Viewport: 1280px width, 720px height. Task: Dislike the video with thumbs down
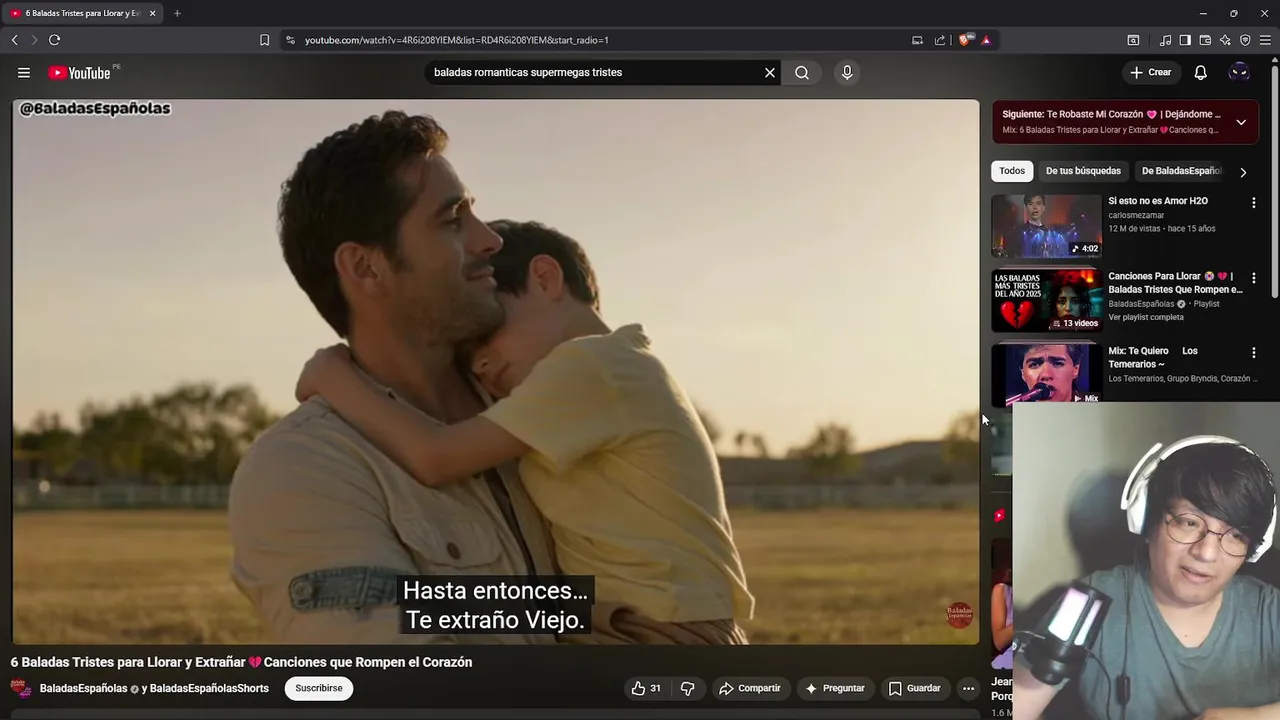687,688
